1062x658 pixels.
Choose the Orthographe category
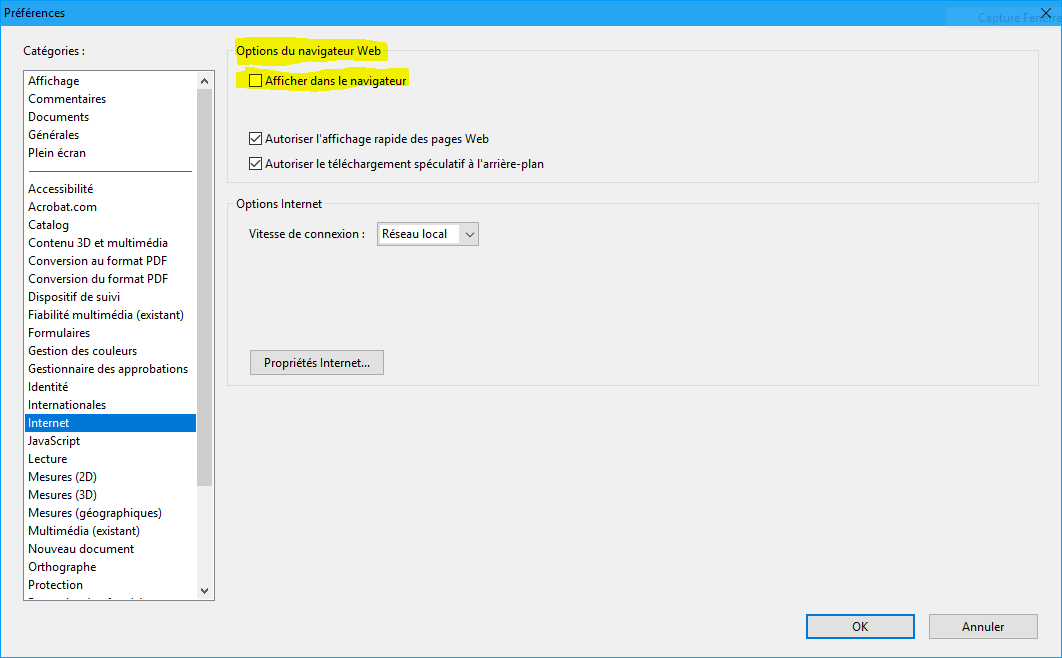click(x=62, y=567)
